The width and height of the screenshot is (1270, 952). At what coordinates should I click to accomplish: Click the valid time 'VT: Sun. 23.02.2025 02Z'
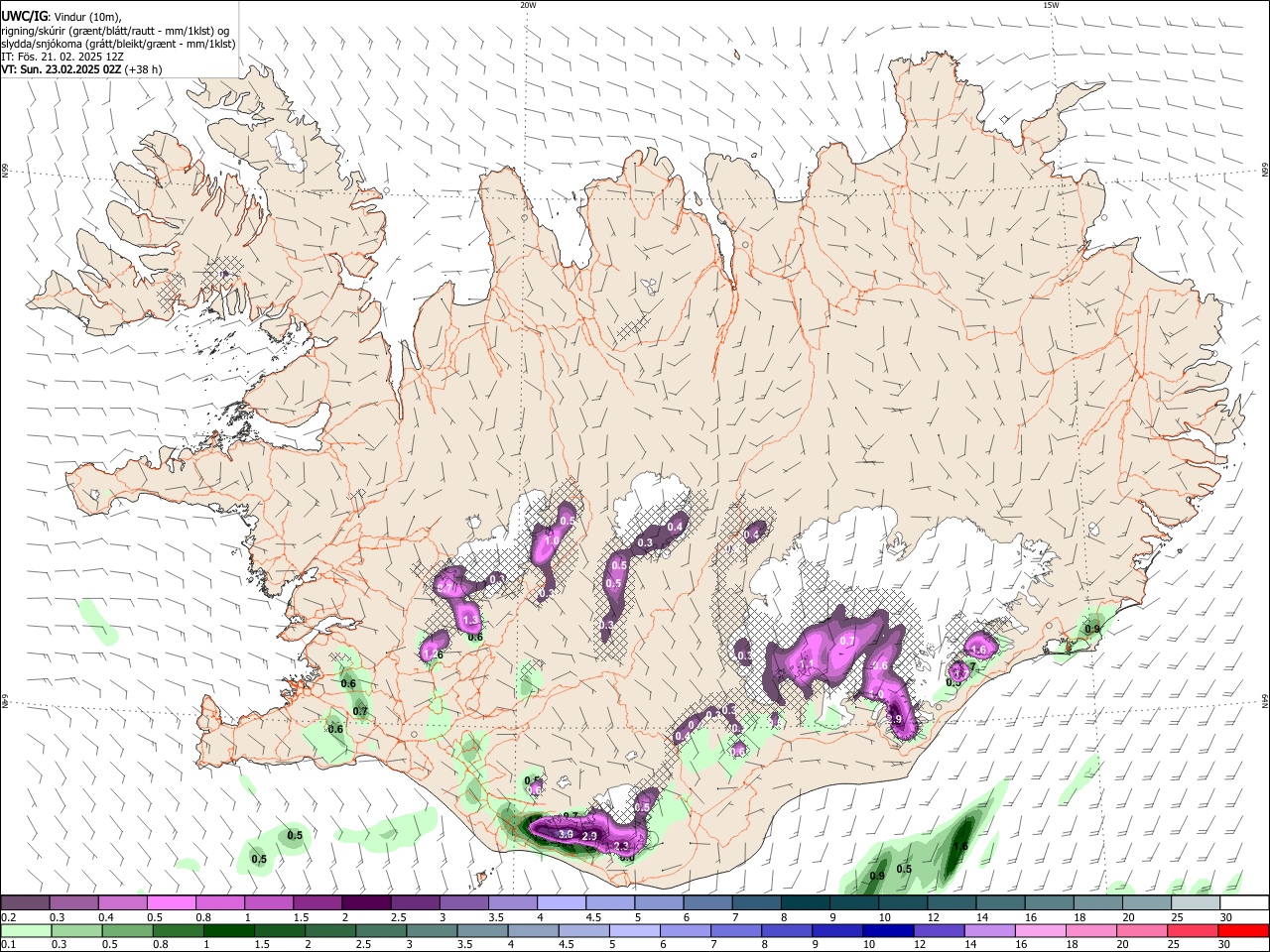(62, 69)
